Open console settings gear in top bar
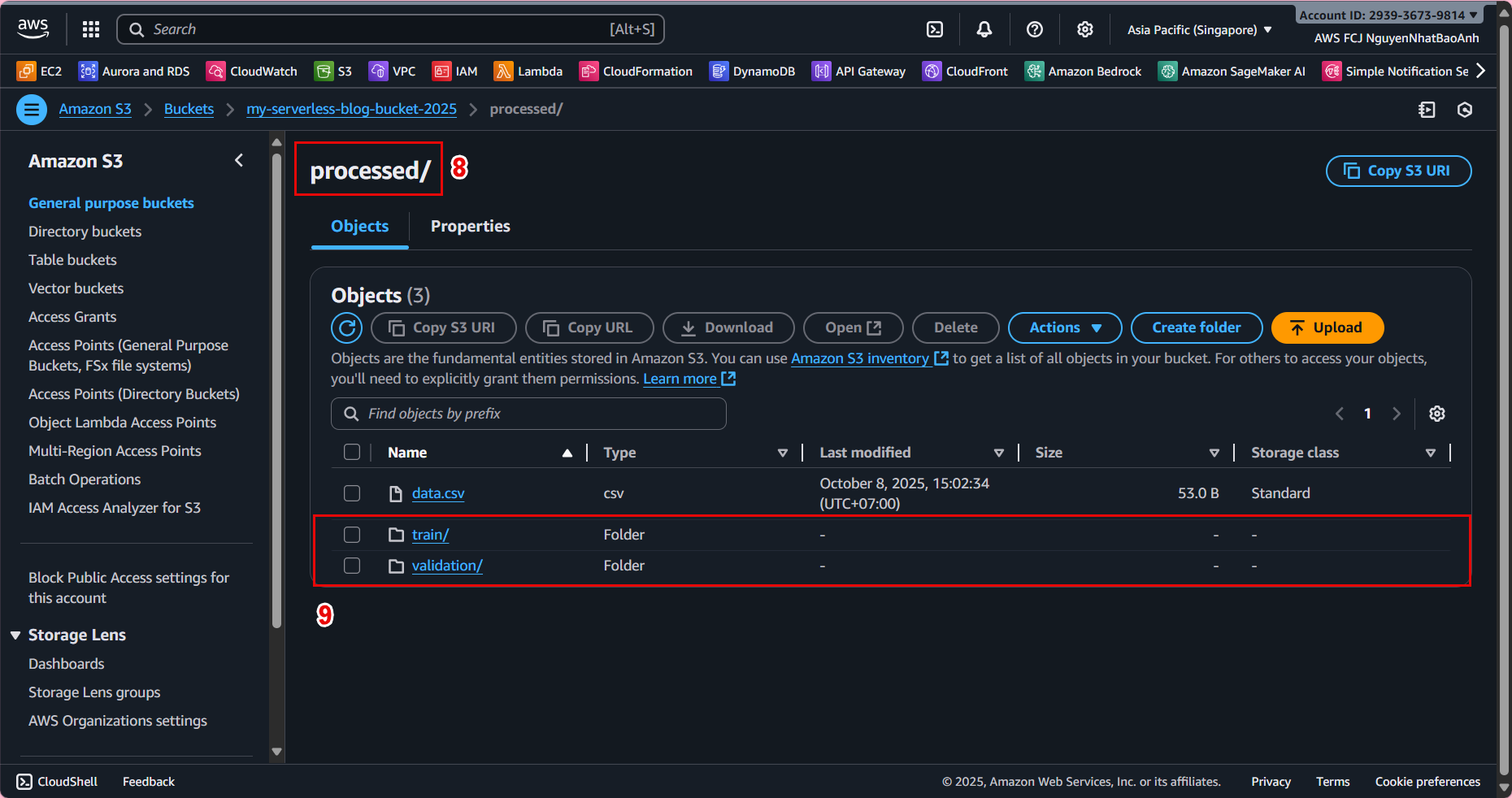The width and height of the screenshot is (1512, 798). tap(1085, 29)
